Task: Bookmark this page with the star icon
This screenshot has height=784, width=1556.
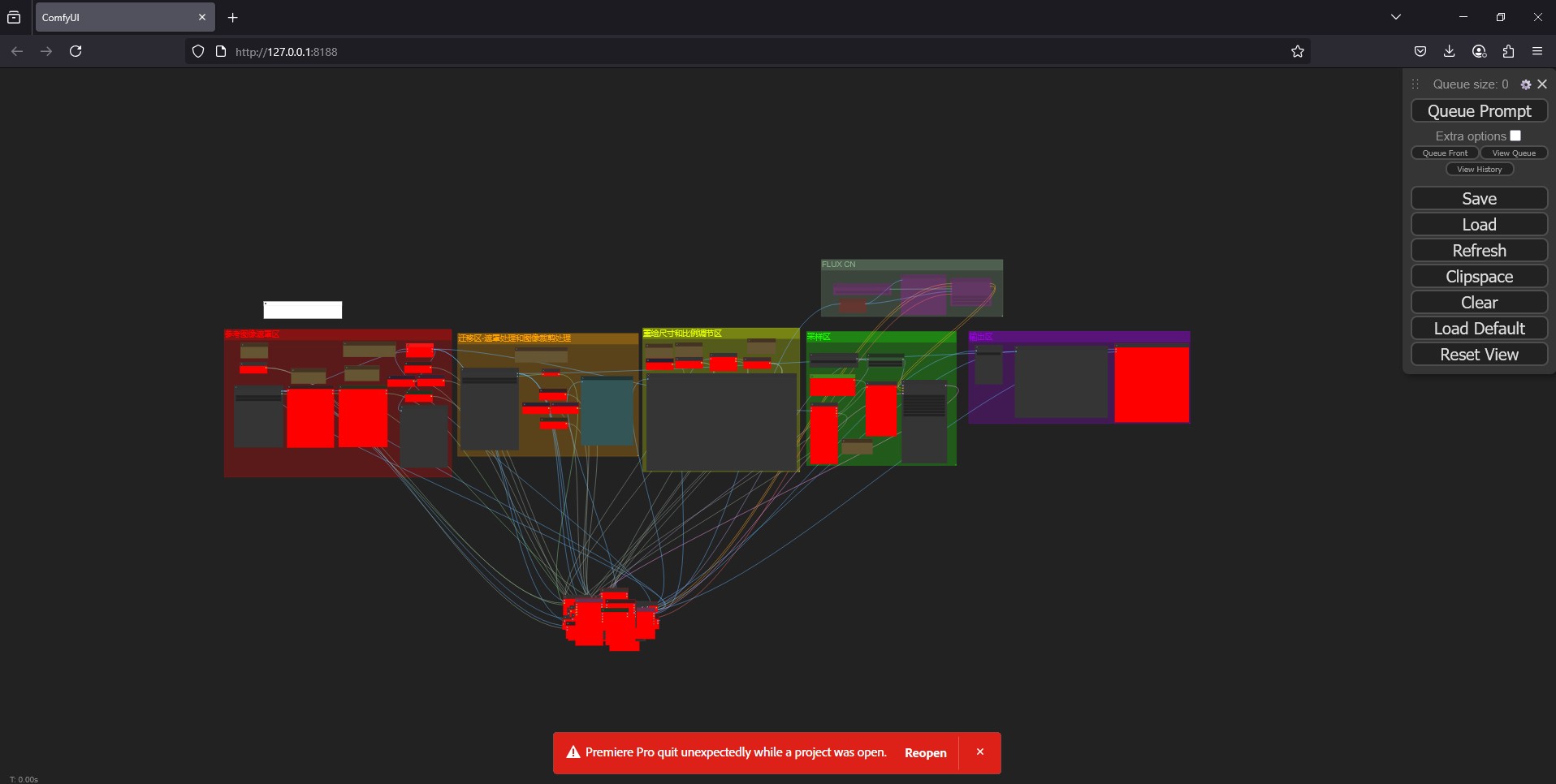Action: pos(1297,51)
